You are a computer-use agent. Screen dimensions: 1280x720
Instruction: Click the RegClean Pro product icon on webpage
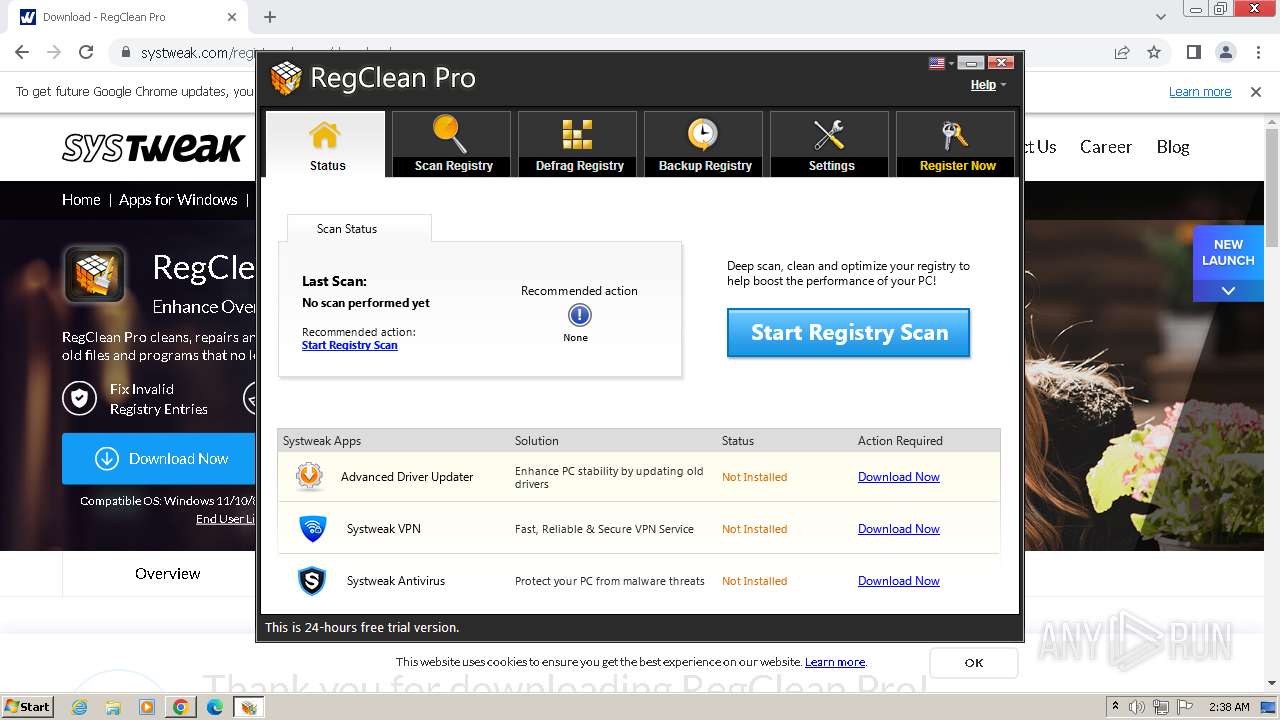click(x=95, y=274)
